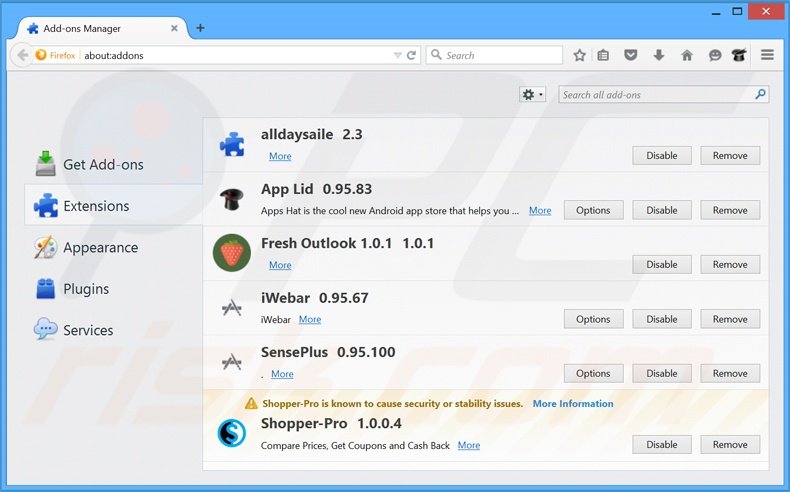Click More link under SensePlus

point(282,374)
